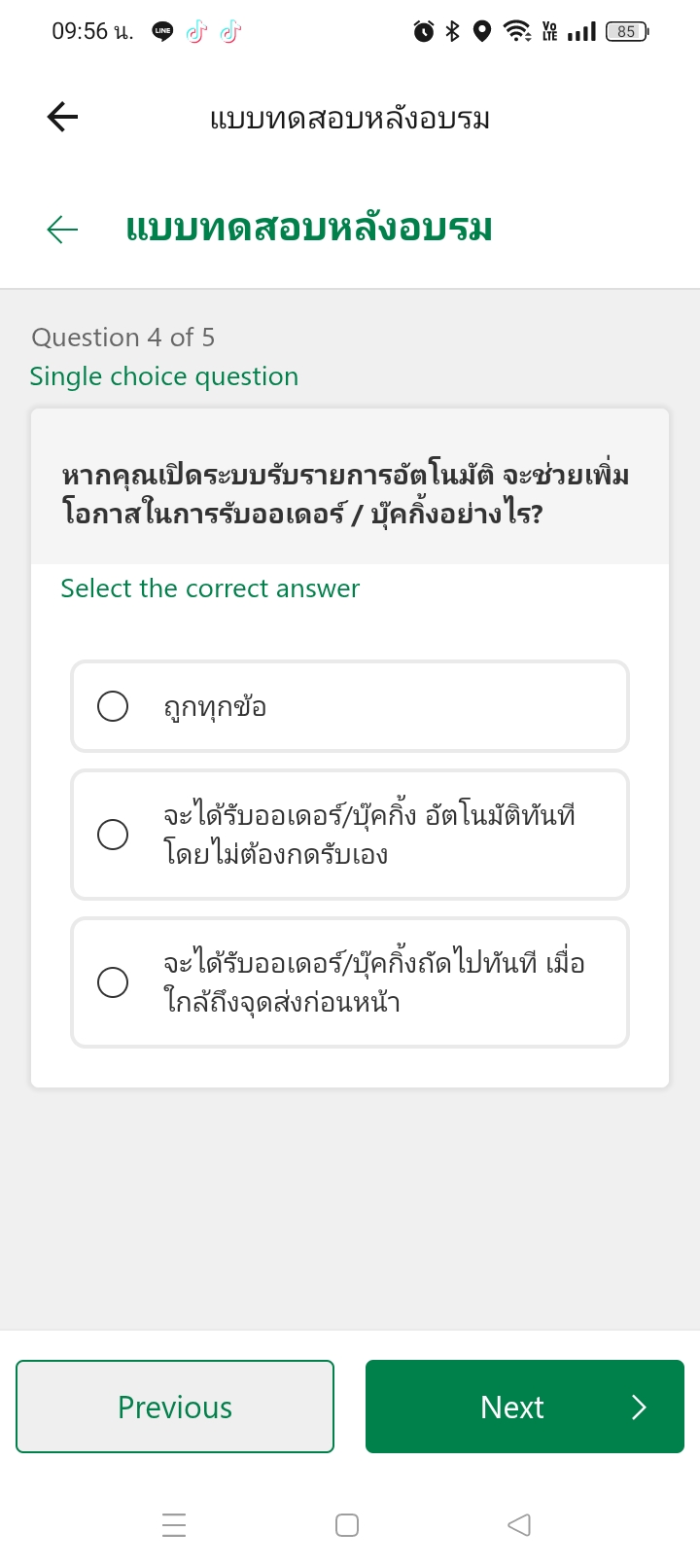Tap the Bluetooth status icon
Viewport: 700px width, 1568px height.
pyautogui.click(x=452, y=32)
